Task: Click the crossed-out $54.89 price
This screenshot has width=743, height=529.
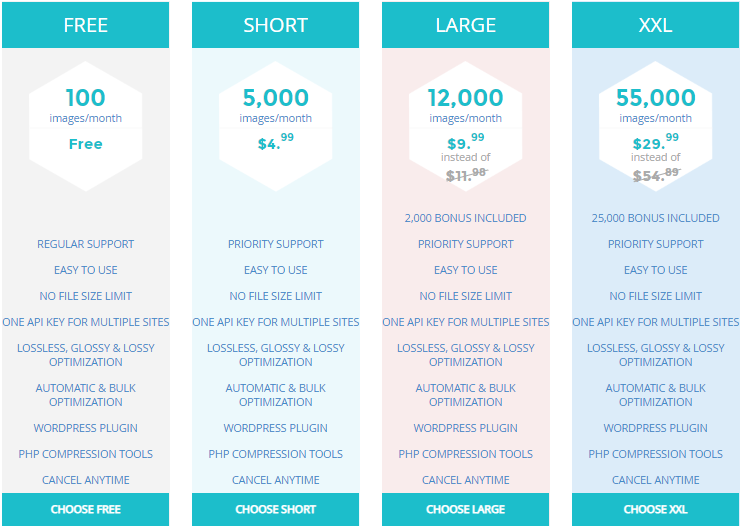Action: 656,174
